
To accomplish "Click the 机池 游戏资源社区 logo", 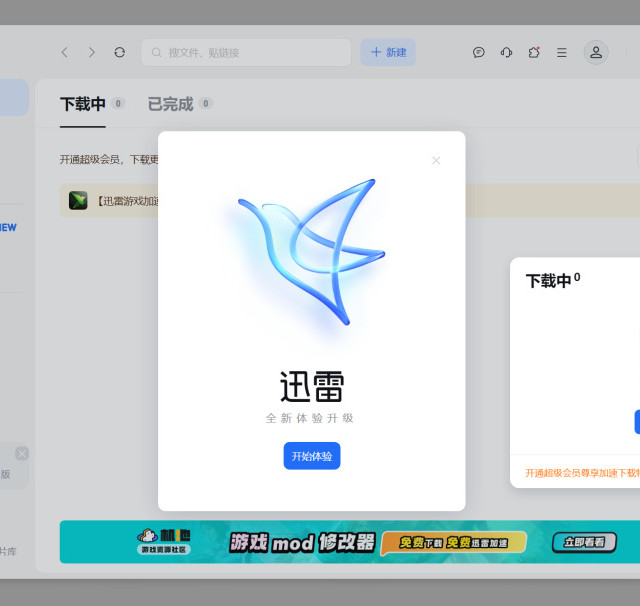I will (164, 542).
